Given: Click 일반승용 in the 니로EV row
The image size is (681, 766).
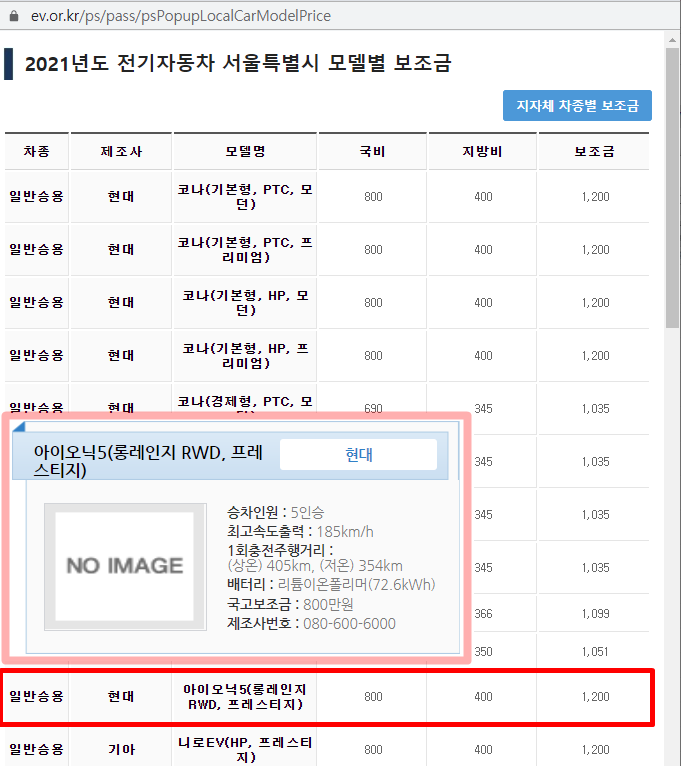Looking at the screenshot, I should pos(37,749).
